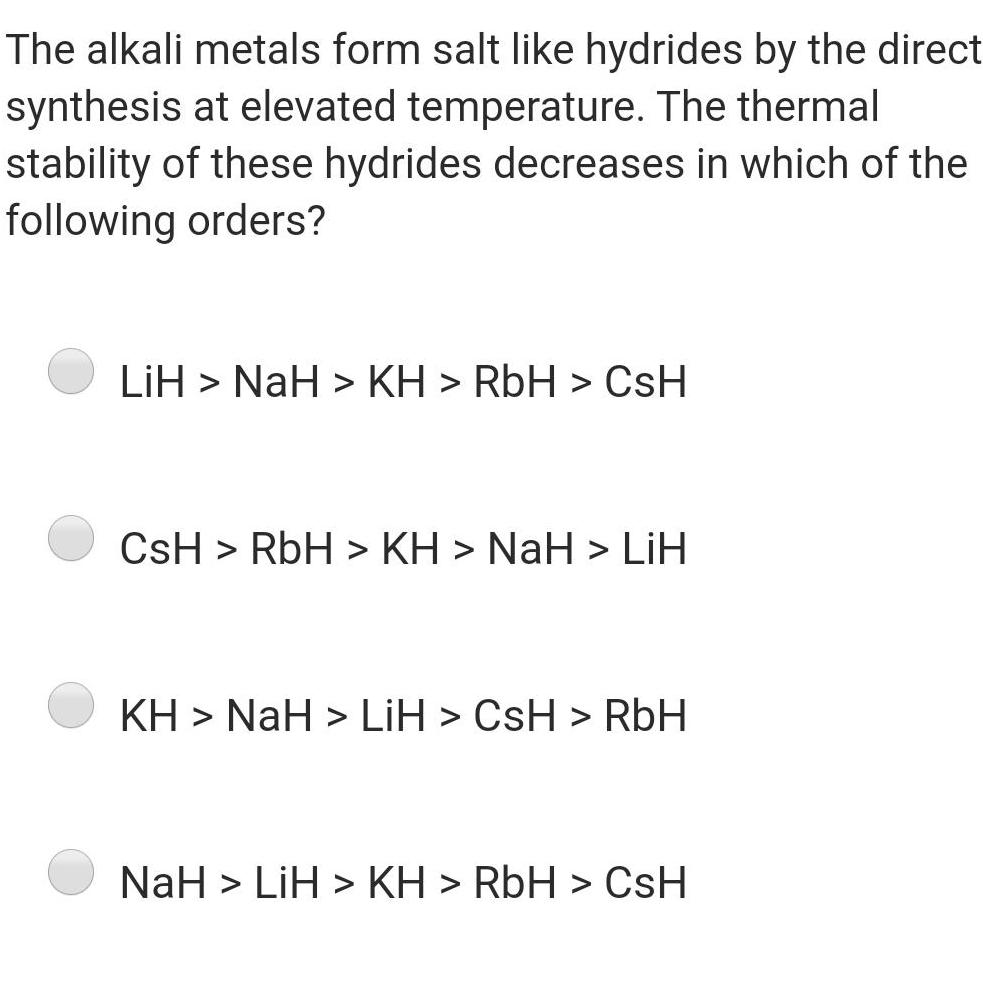The width and height of the screenshot is (983, 997).
Task: Choose the radio button beside CsH > RbH > KH order
Action: 72,539
